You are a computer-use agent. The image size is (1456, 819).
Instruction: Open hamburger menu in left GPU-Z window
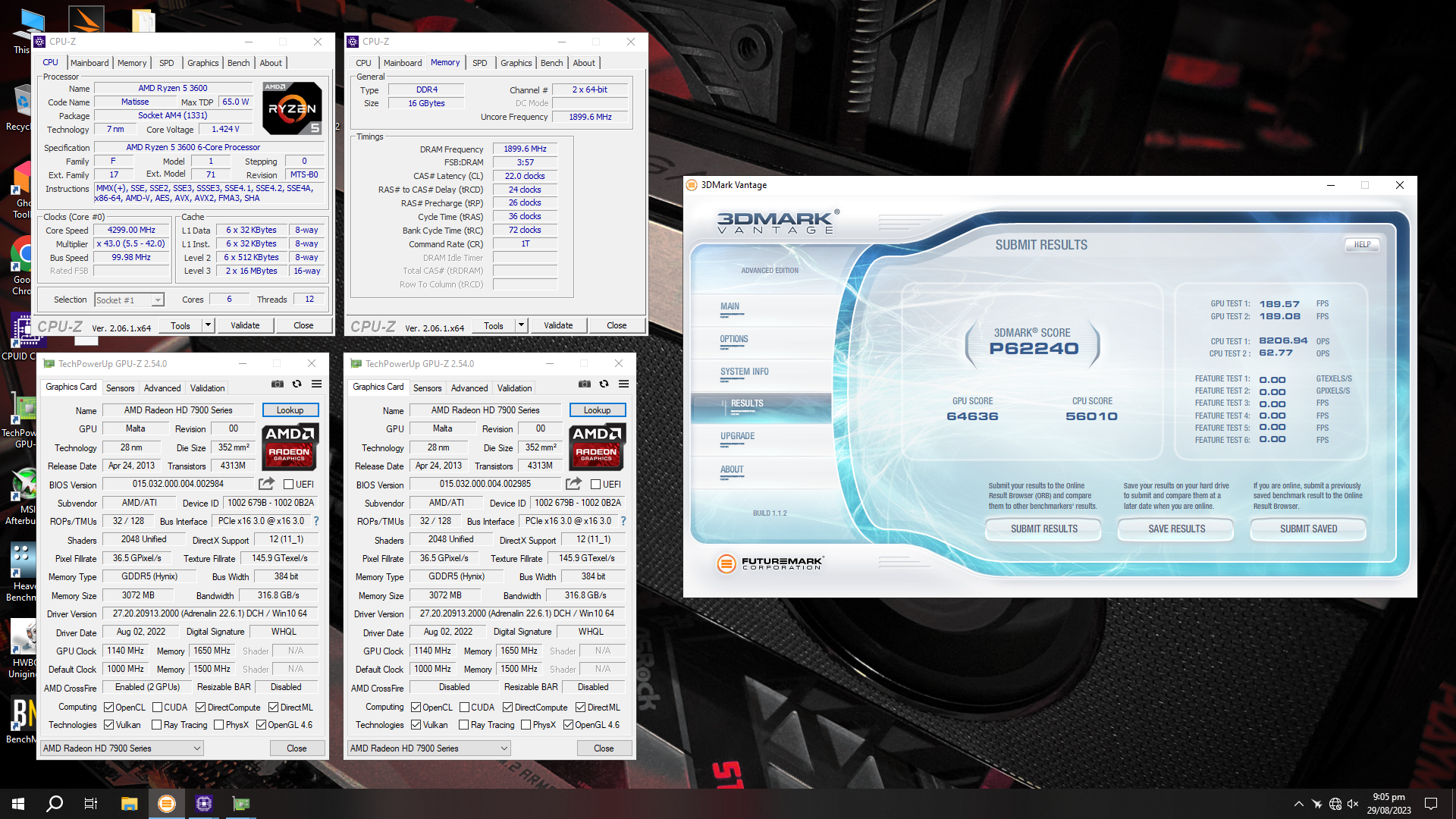[317, 384]
